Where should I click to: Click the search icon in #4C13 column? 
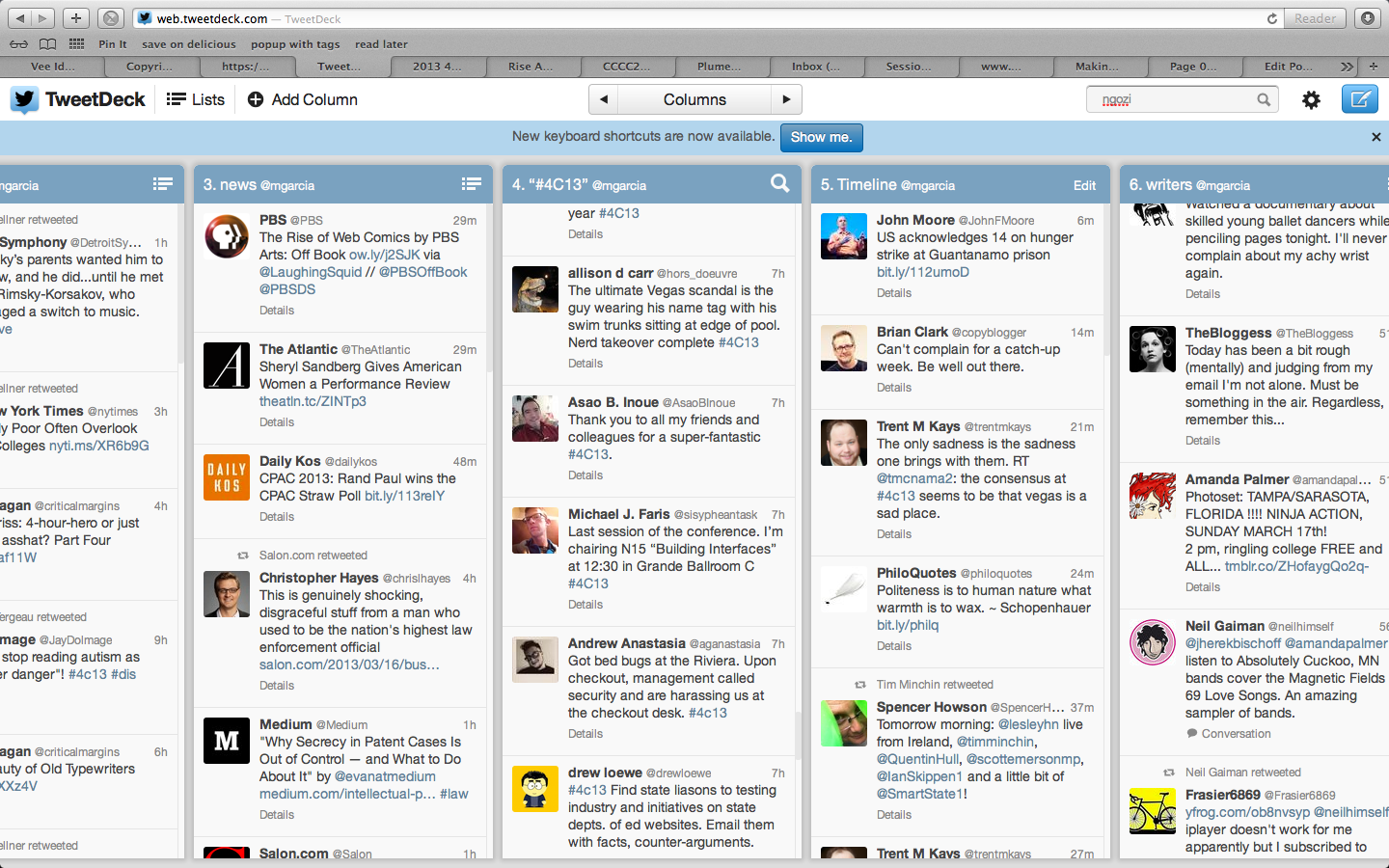pos(779,183)
